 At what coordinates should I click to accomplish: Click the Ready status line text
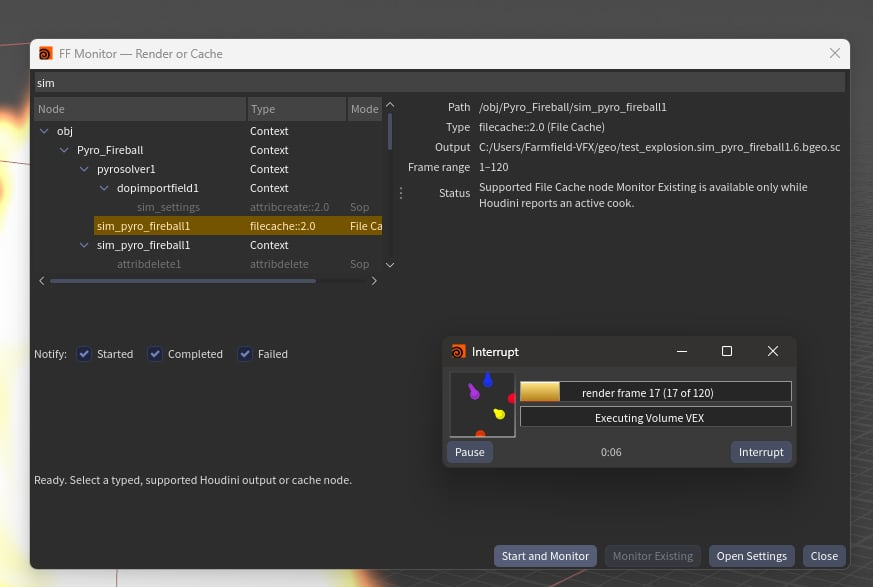[193, 480]
